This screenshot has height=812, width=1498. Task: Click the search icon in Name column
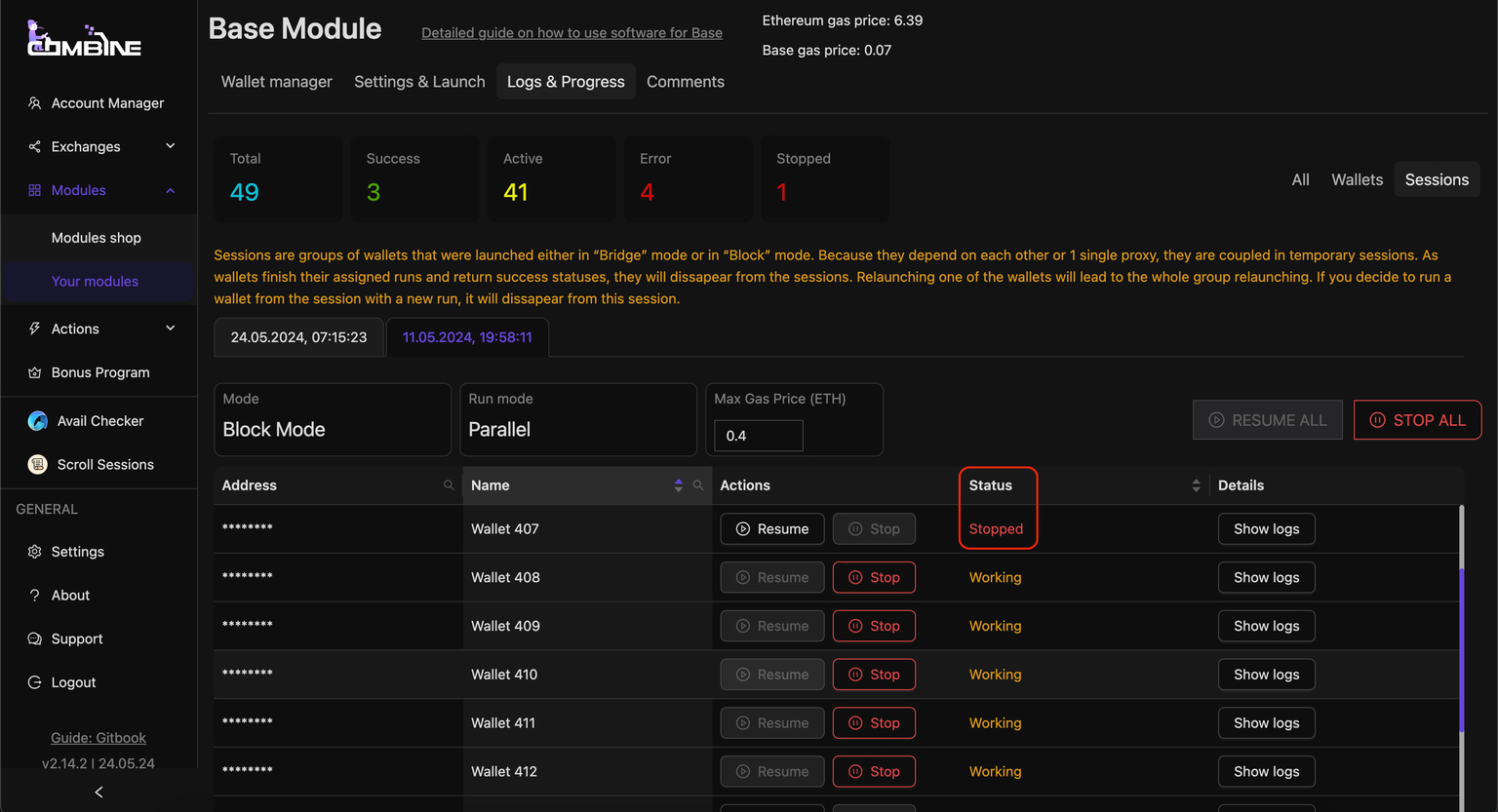[x=698, y=485]
